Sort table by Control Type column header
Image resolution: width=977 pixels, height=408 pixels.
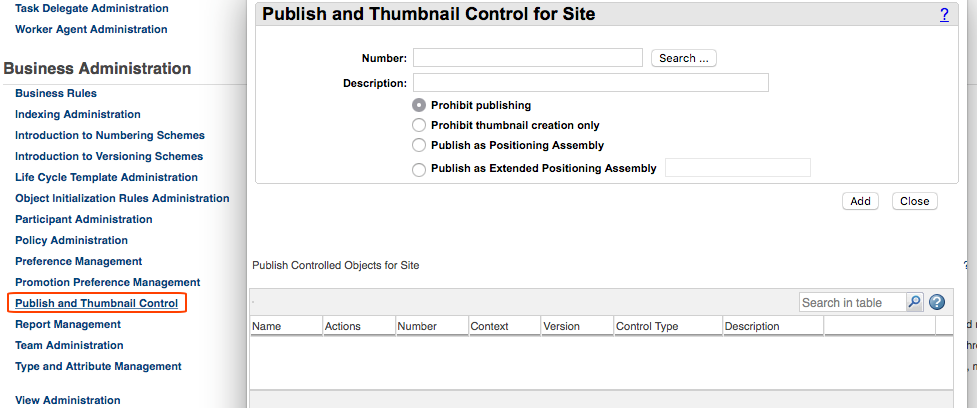point(647,326)
